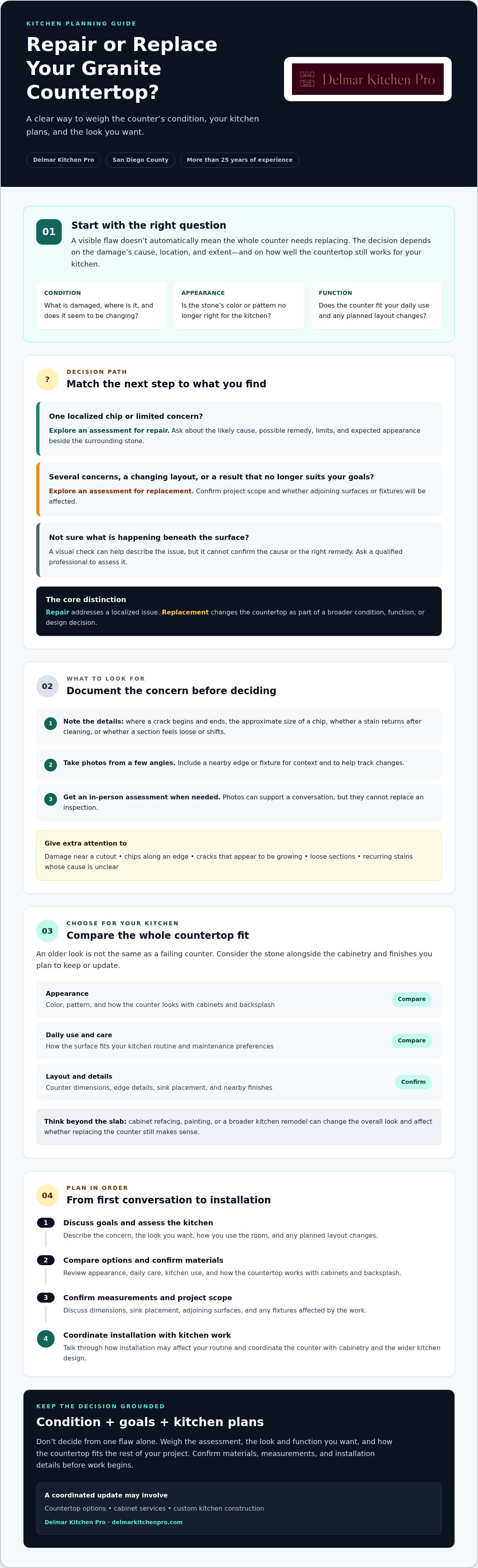
Task: Click Confirm badge in Layout and details row
Action: (x=413, y=1081)
